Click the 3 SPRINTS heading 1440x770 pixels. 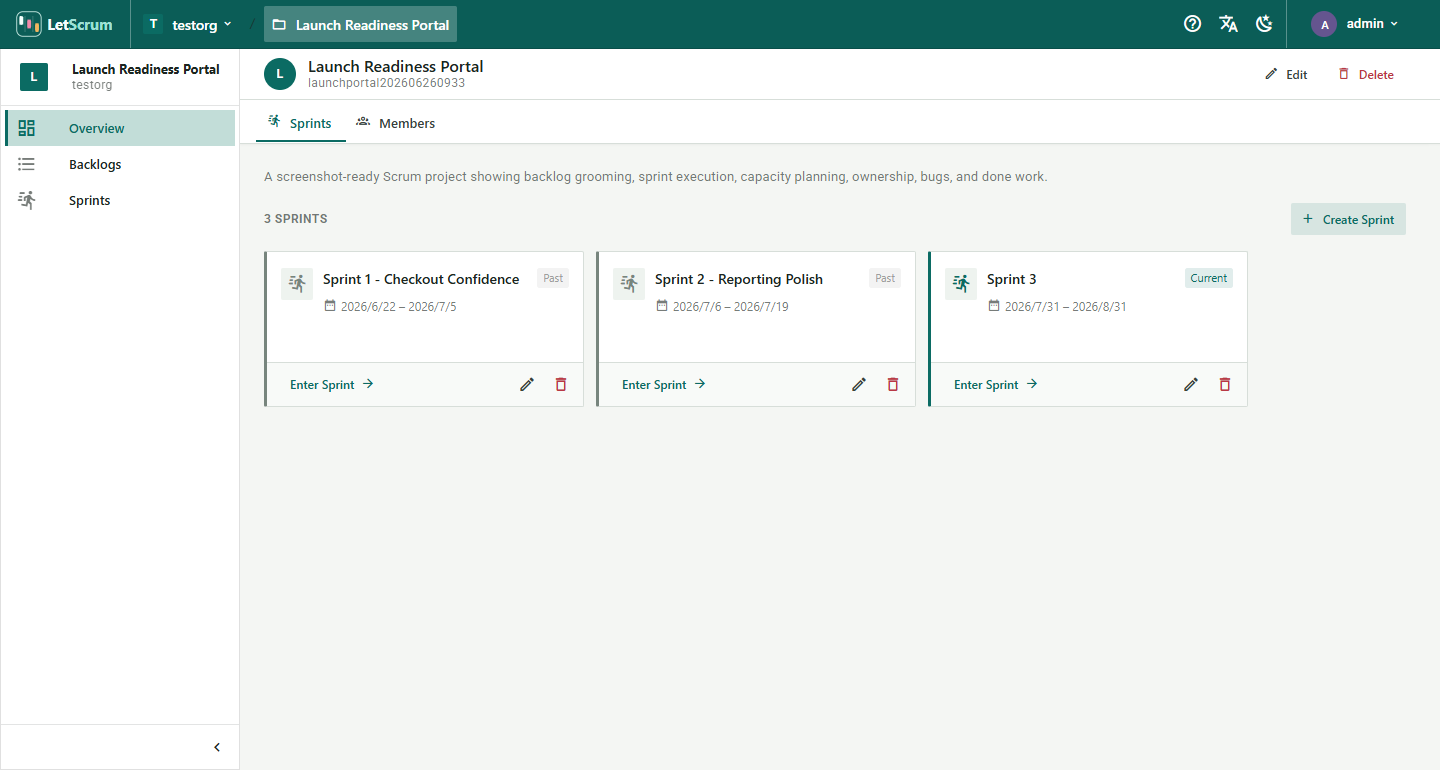(x=296, y=218)
